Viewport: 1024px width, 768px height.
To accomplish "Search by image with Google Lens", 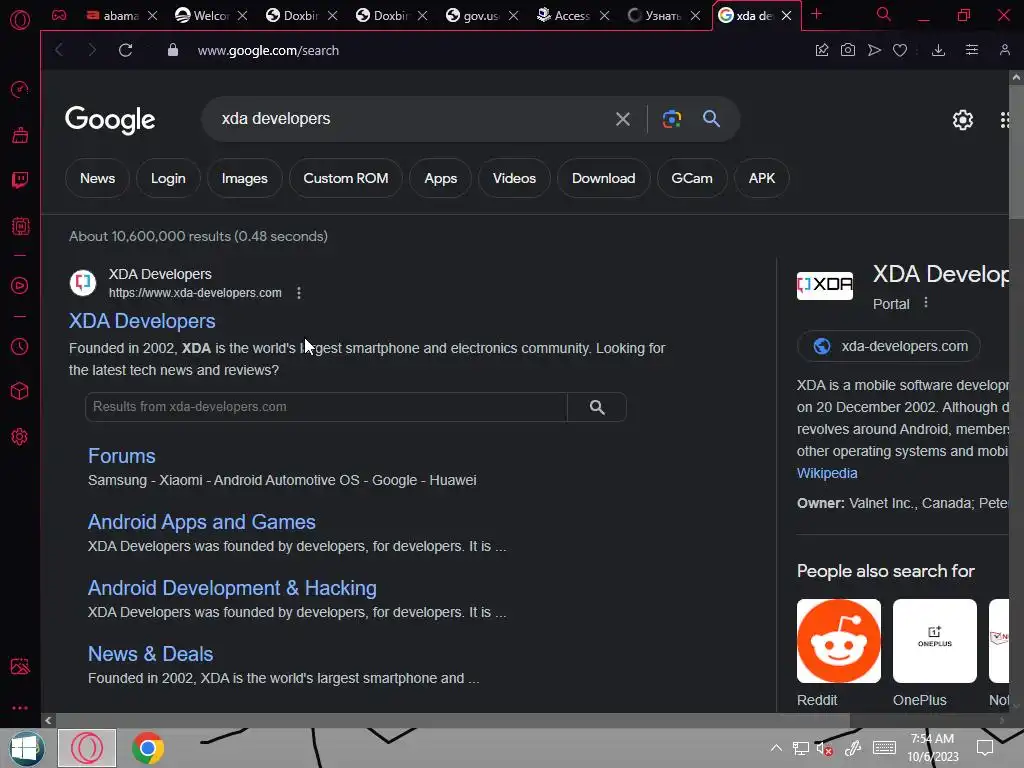I will pyautogui.click(x=672, y=119).
